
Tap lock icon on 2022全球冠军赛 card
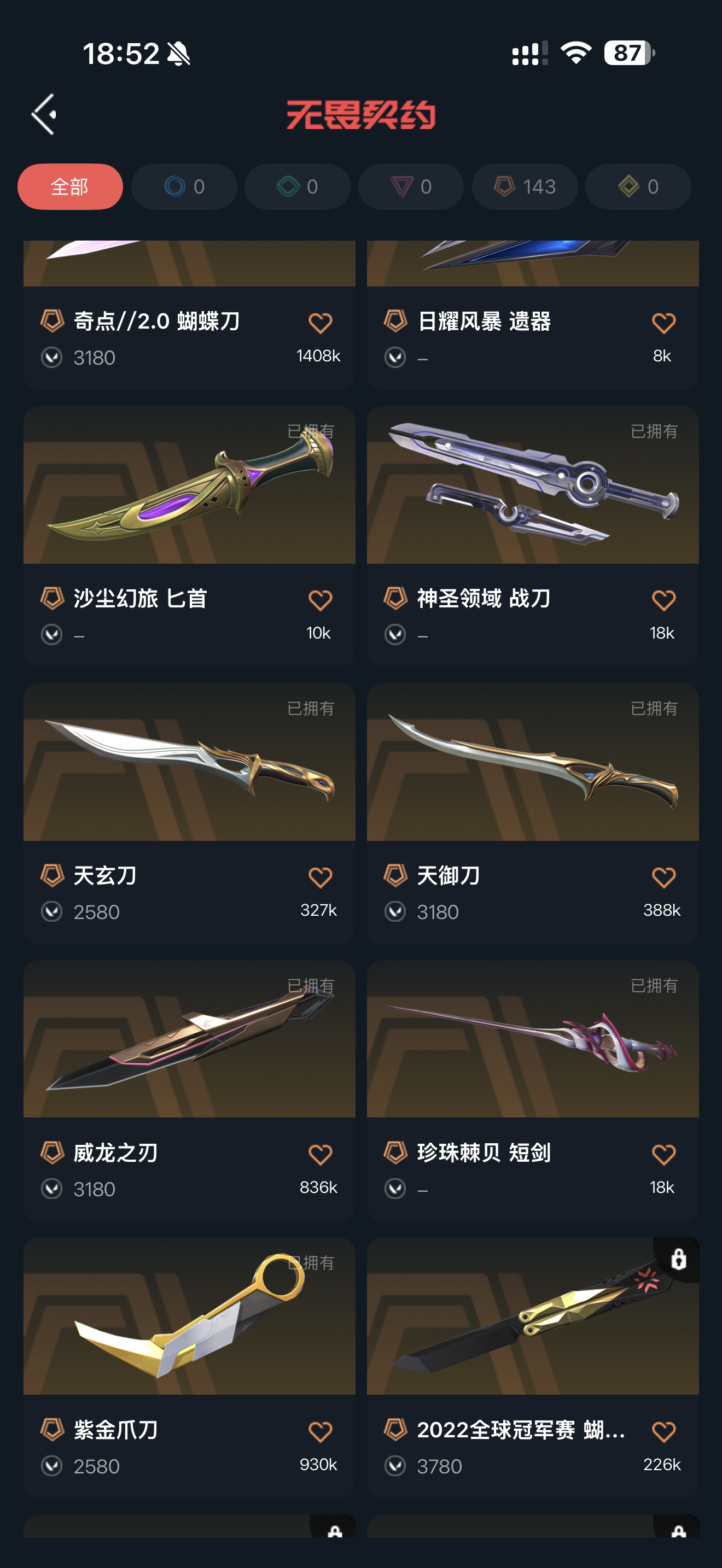pyautogui.click(x=678, y=1259)
